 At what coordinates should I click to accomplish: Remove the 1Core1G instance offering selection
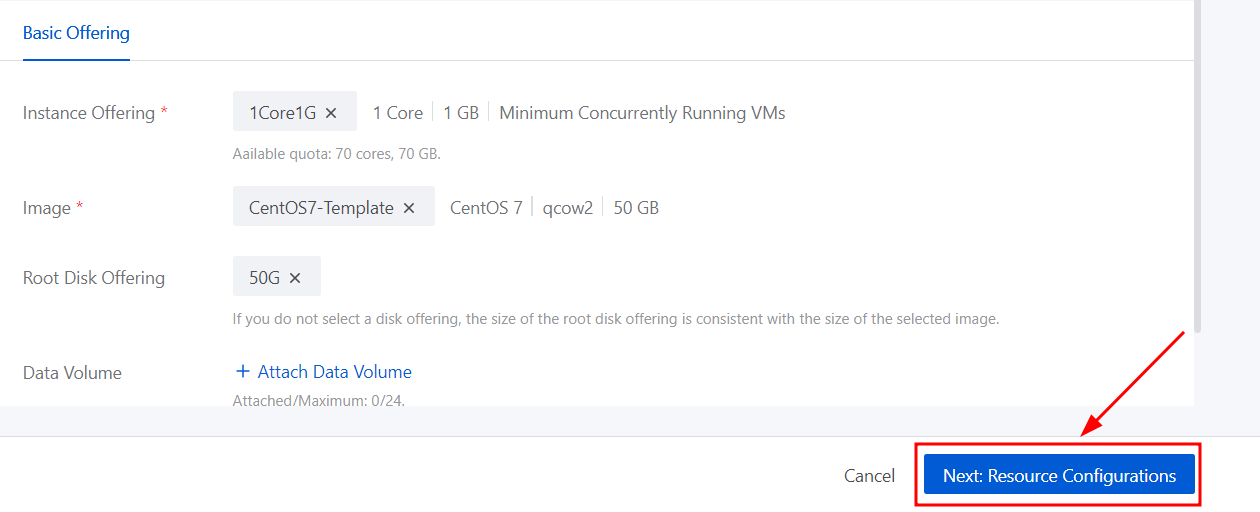coord(332,113)
